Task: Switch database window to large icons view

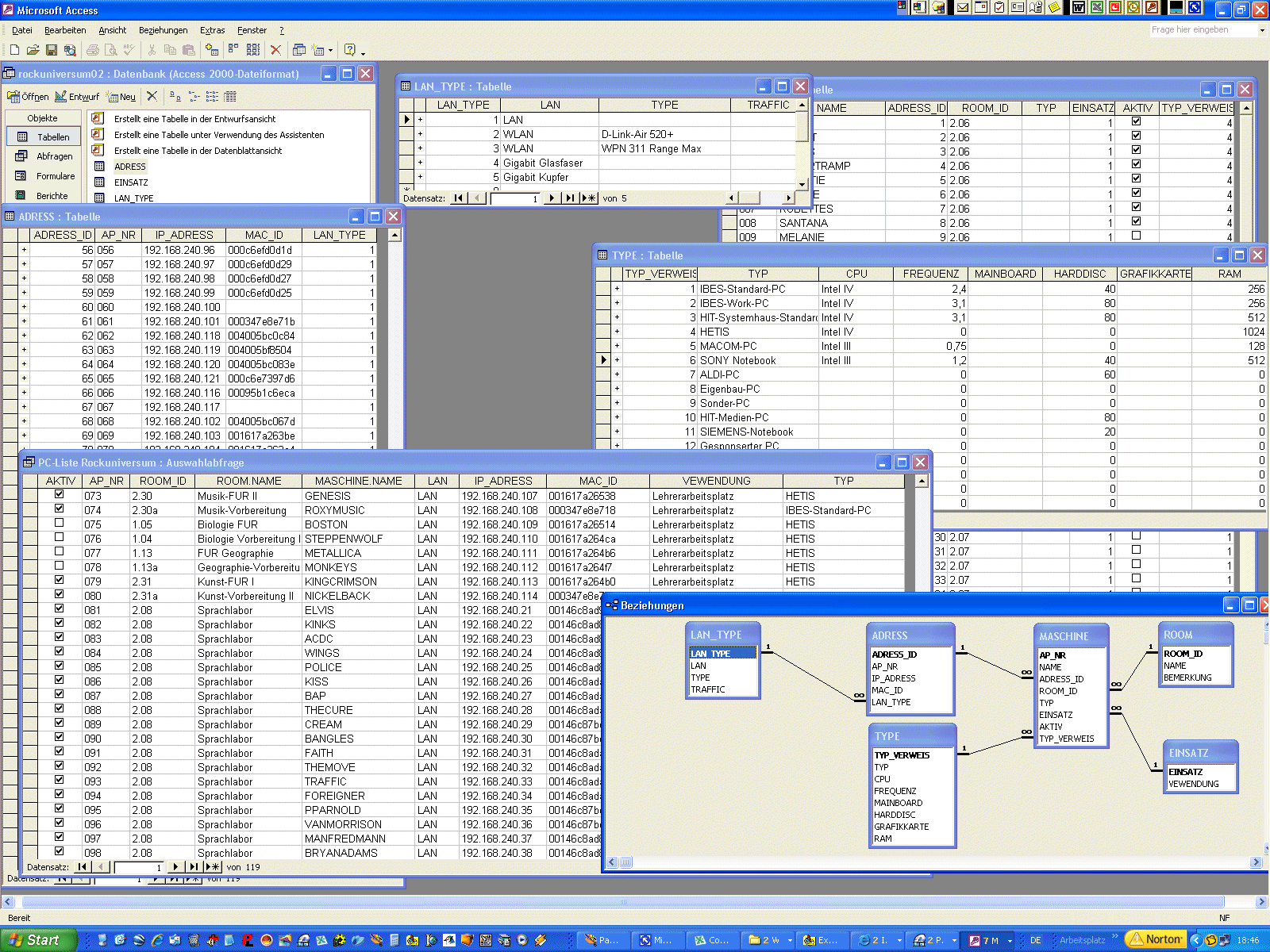Action: pyautogui.click(x=175, y=96)
